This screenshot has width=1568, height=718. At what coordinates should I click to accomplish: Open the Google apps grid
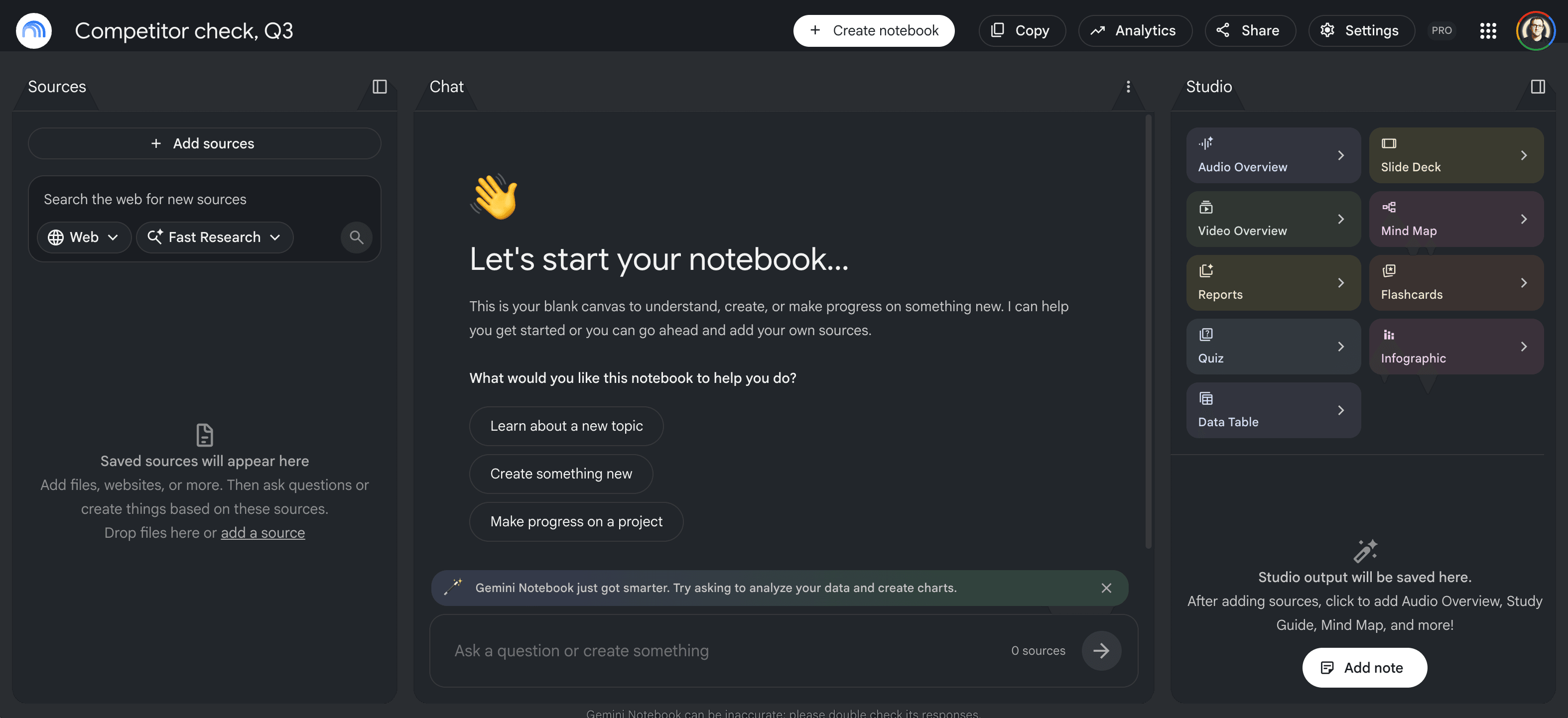tap(1488, 30)
